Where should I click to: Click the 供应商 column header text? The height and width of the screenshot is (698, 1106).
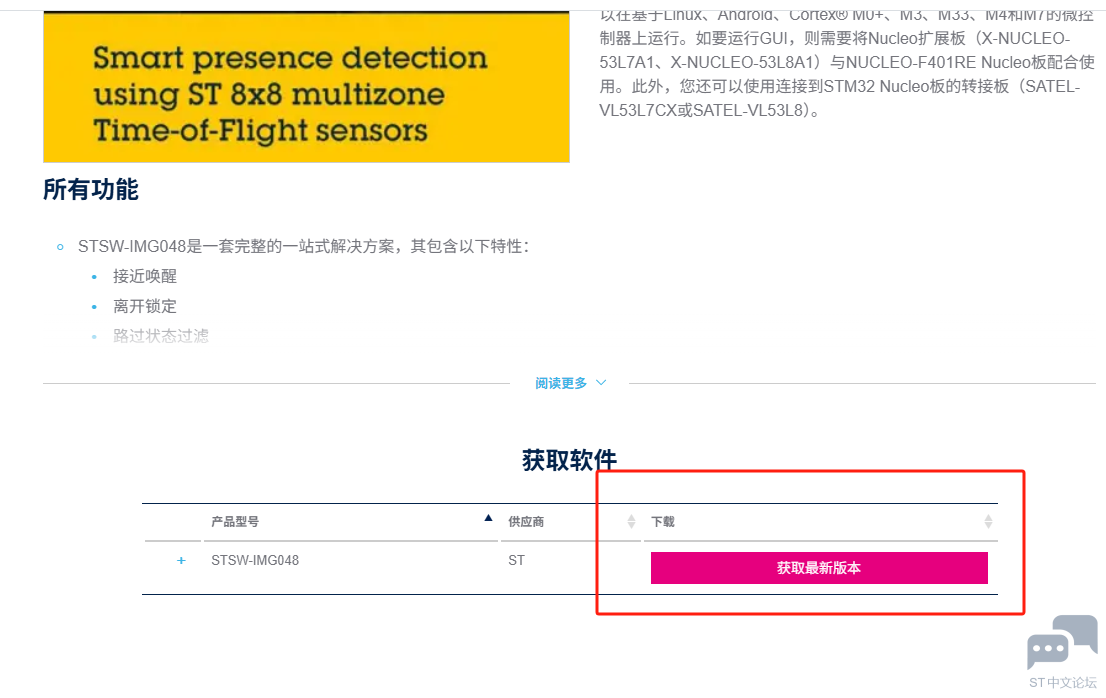tap(526, 522)
